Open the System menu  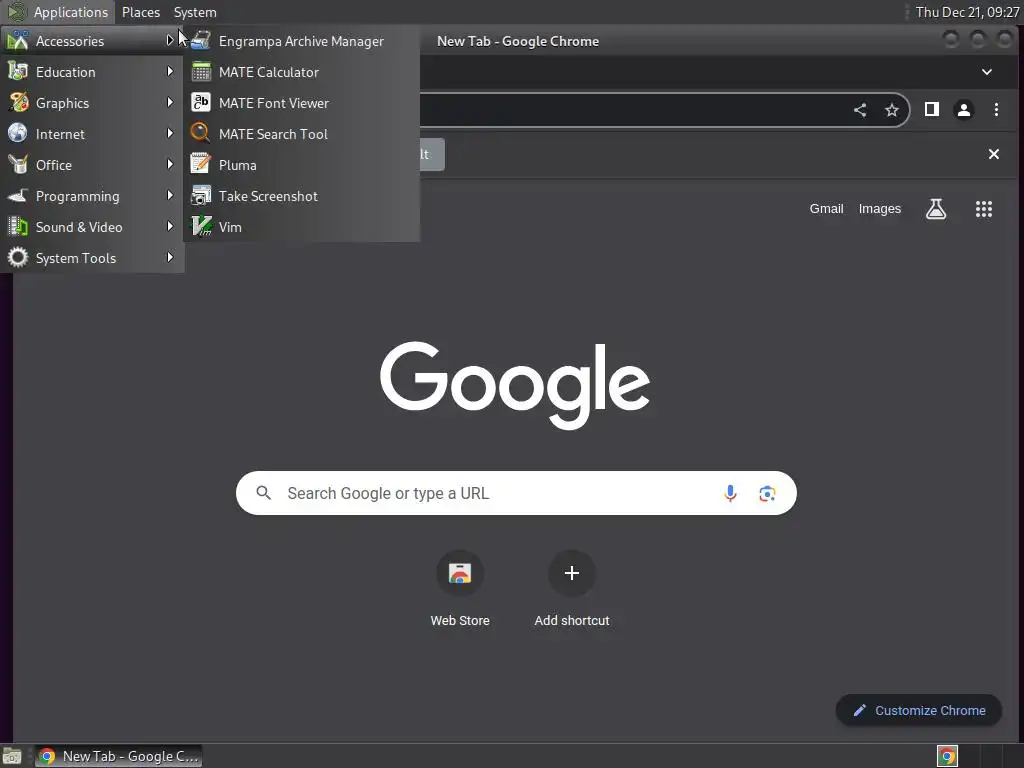click(195, 12)
